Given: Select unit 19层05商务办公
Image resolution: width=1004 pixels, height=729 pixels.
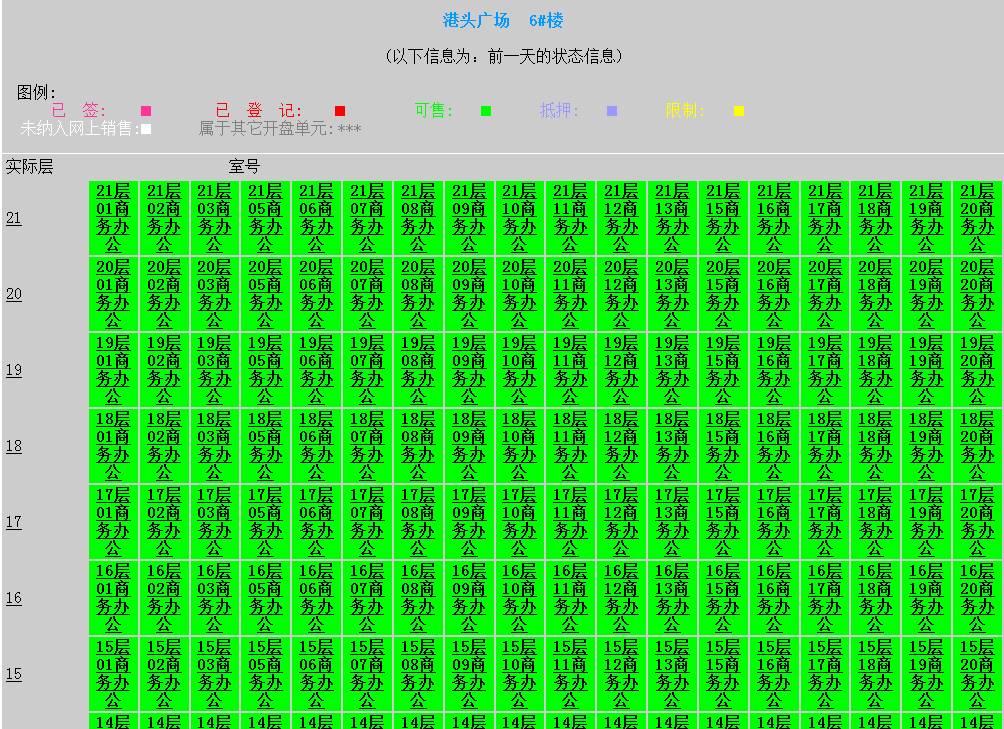Looking at the screenshot, I should pyautogui.click(x=265, y=370).
